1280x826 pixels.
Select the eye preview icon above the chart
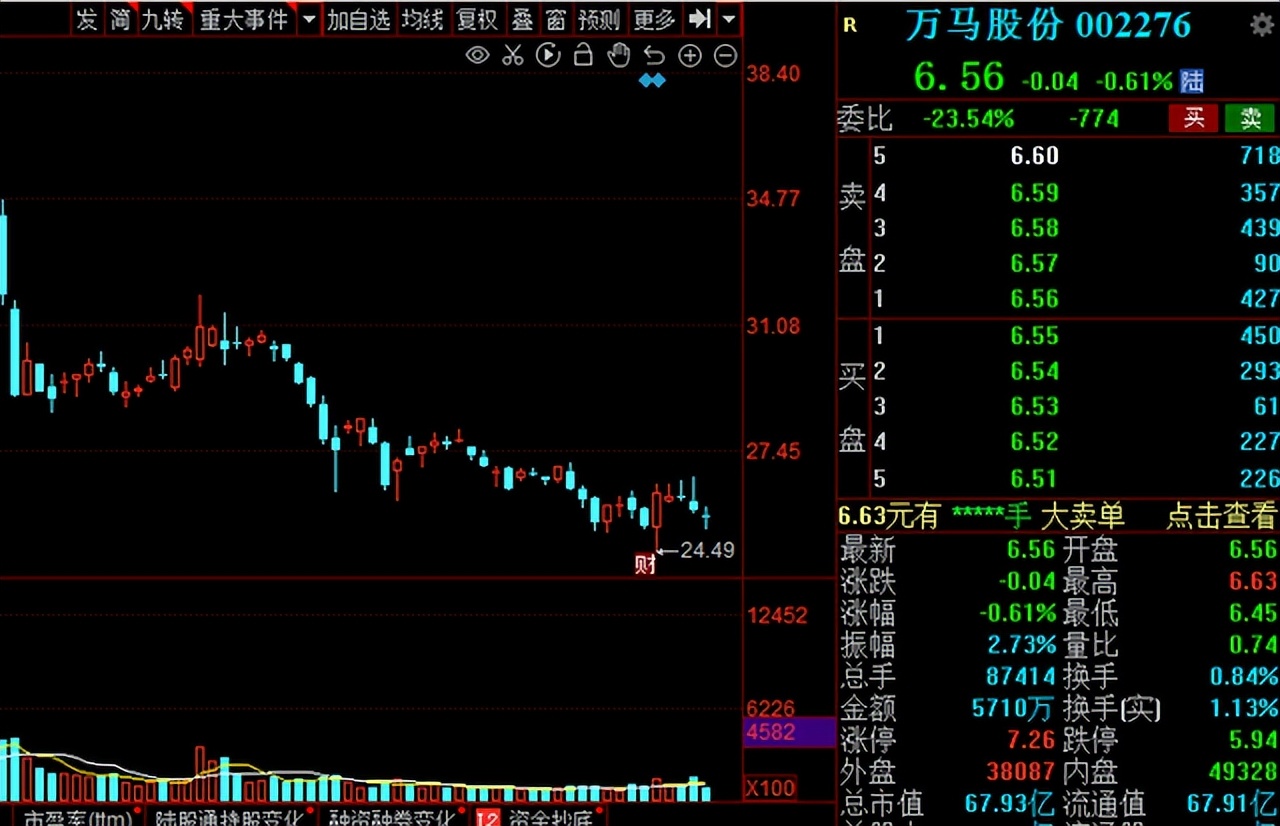point(478,56)
